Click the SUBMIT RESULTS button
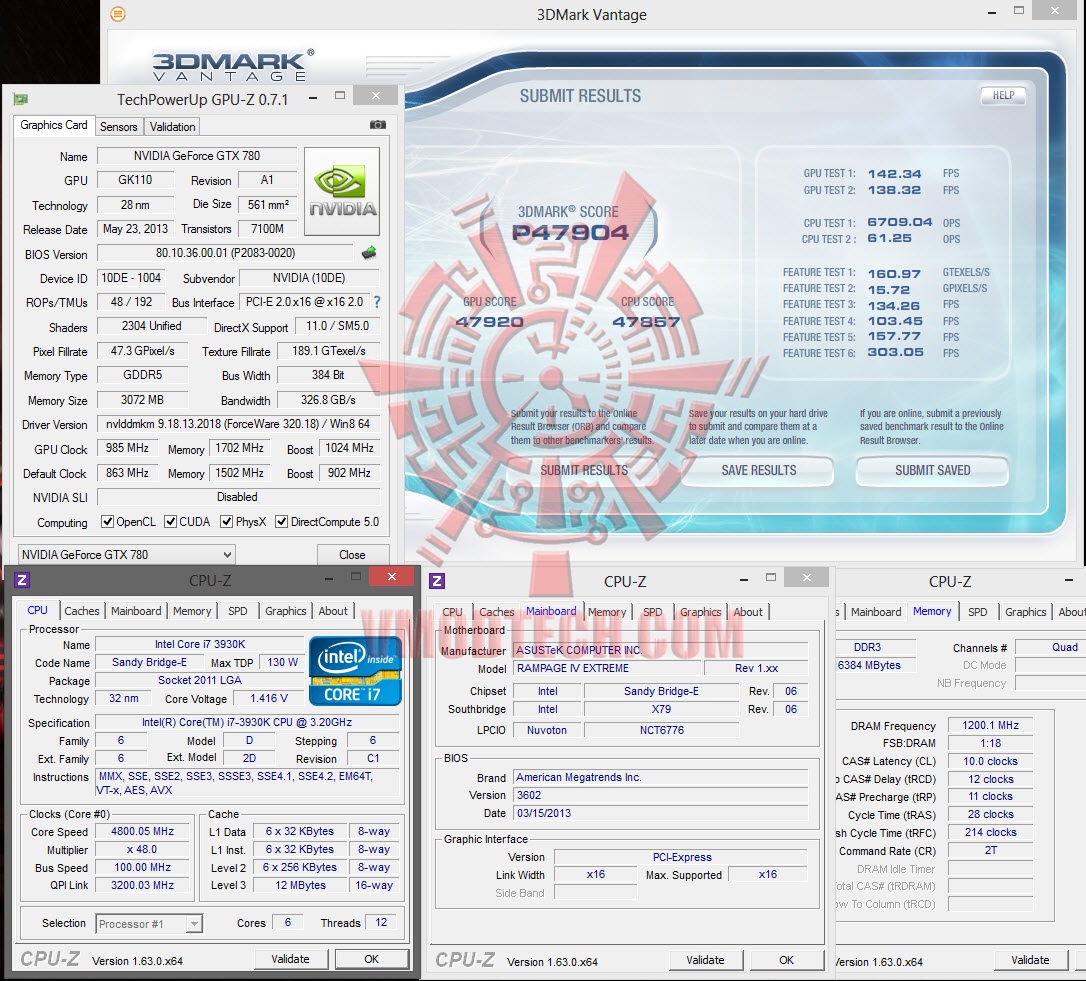The height and width of the screenshot is (981, 1086). pos(584,470)
